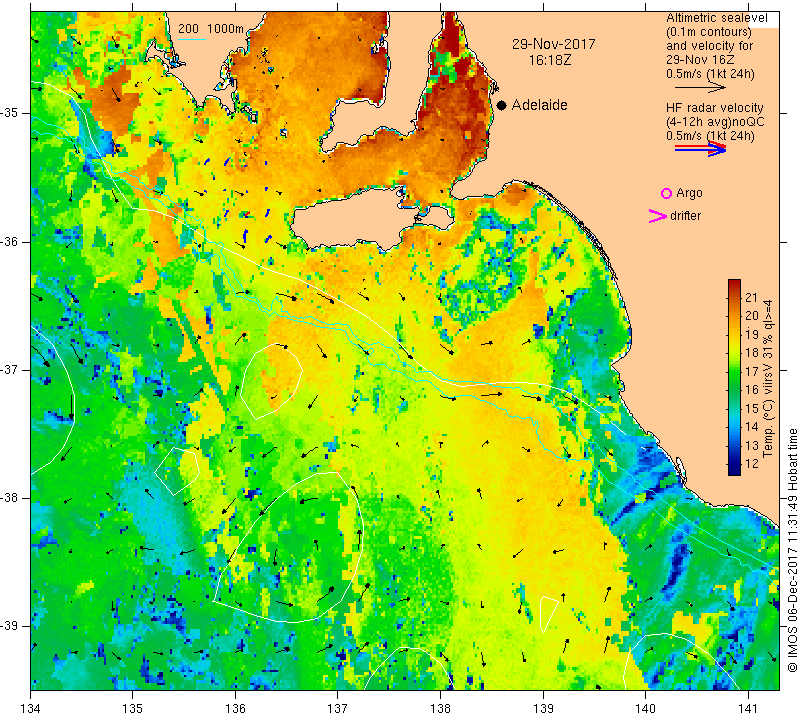Click the cyan 200m depth contour legend line

pos(191,39)
